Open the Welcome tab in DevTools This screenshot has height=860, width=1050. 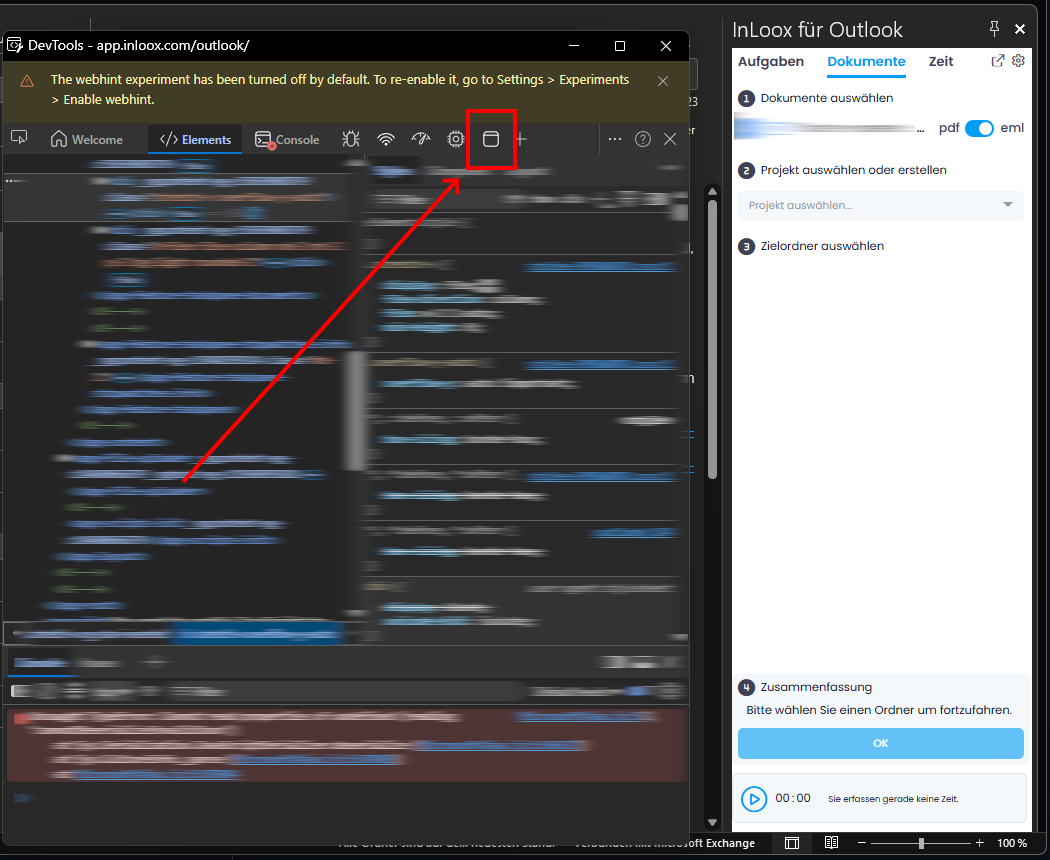pyautogui.click(x=87, y=139)
